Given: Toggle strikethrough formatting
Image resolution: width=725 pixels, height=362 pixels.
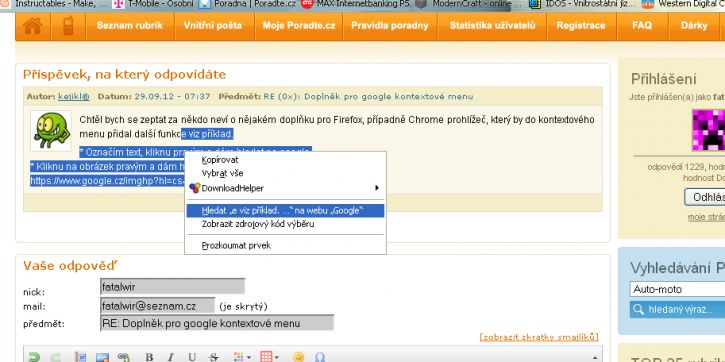Looking at the screenshot, I should click(x=213, y=357).
